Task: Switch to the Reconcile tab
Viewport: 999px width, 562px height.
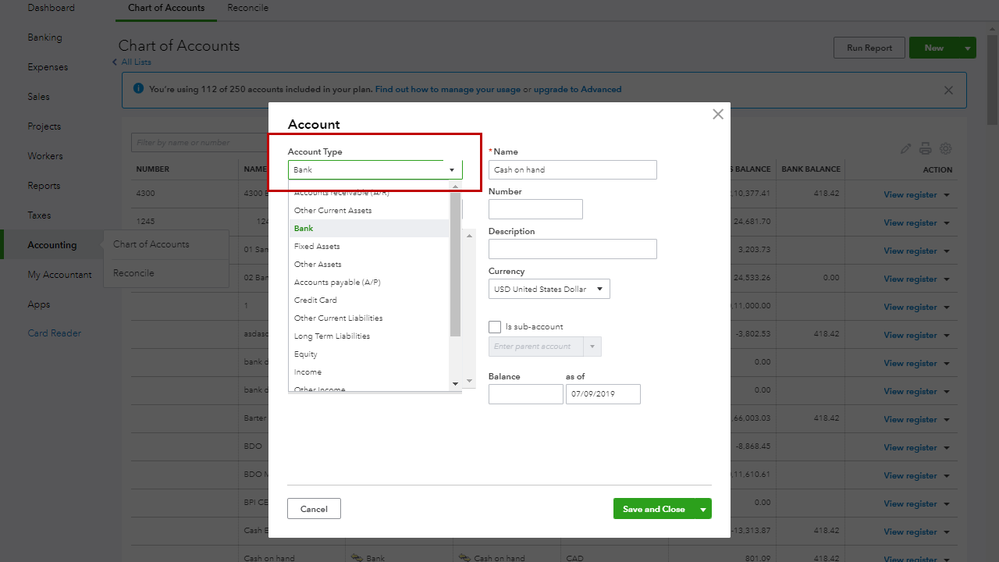Action: pyautogui.click(x=247, y=8)
